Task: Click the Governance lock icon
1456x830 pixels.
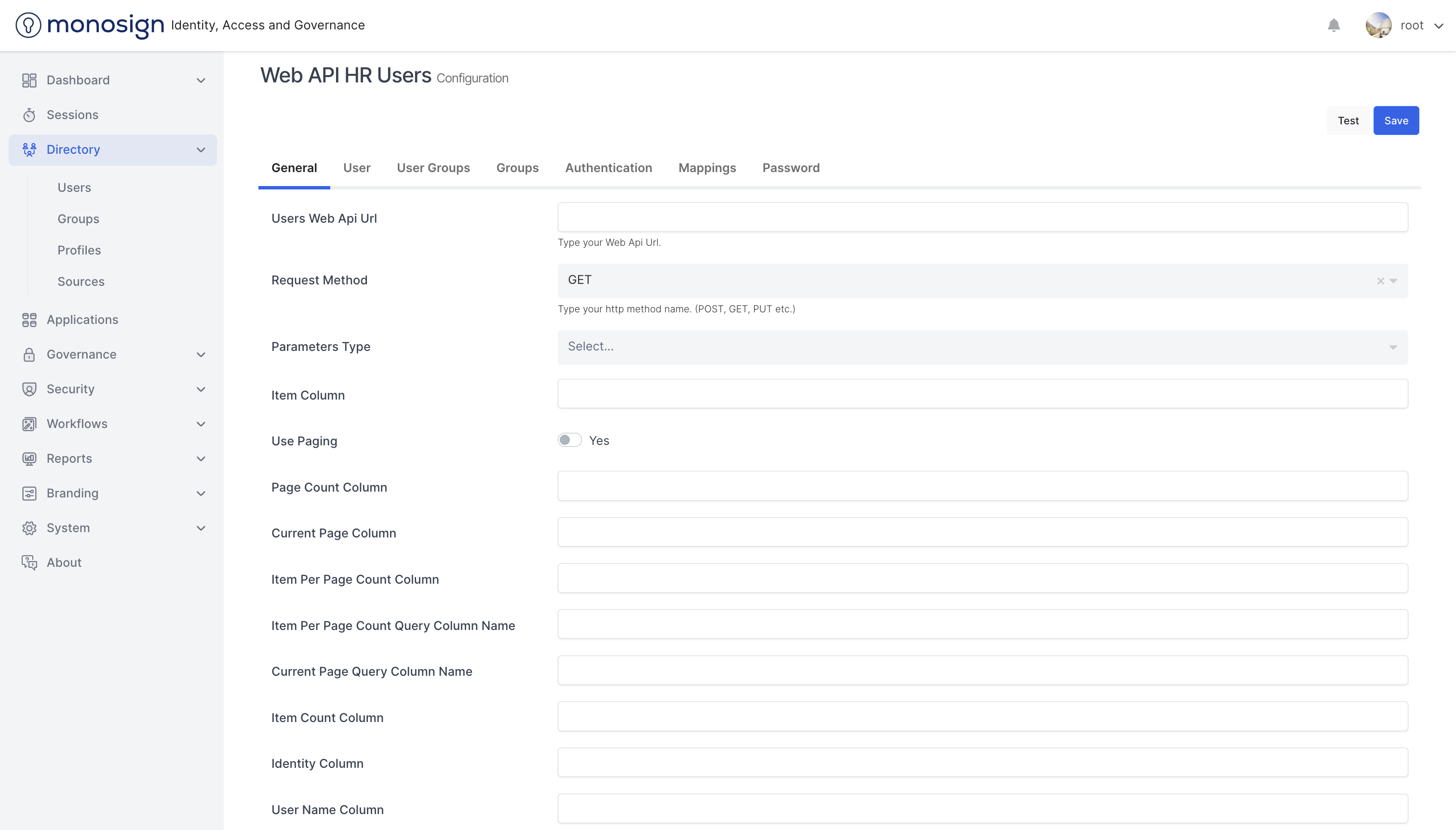Action: (29, 355)
